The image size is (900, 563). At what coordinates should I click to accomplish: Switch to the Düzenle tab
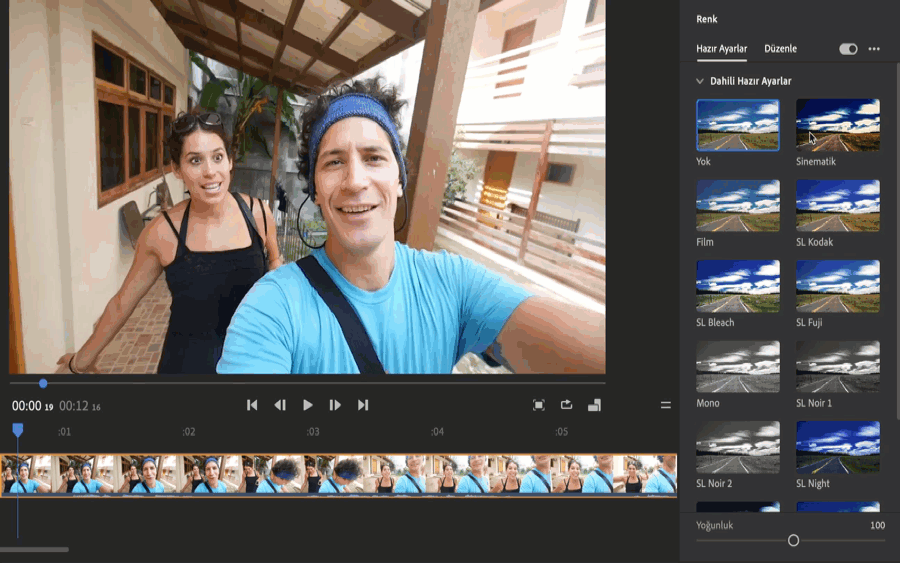click(x=780, y=49)
